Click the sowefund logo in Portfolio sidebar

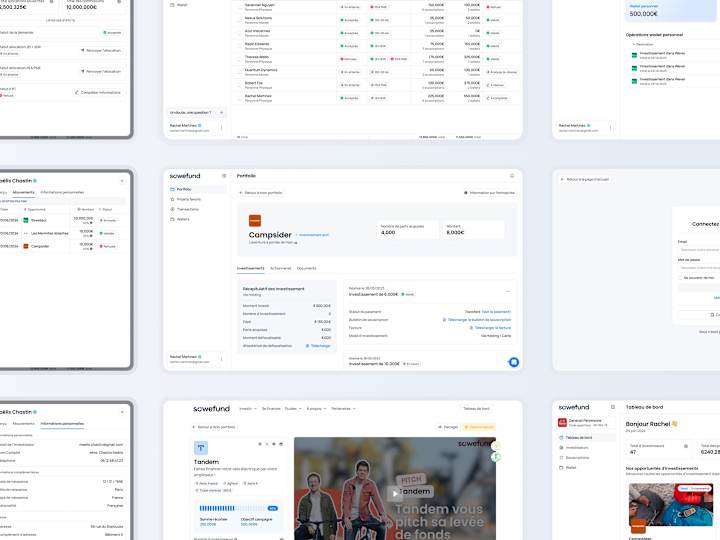pyautogui.click(x=185, y=176)
